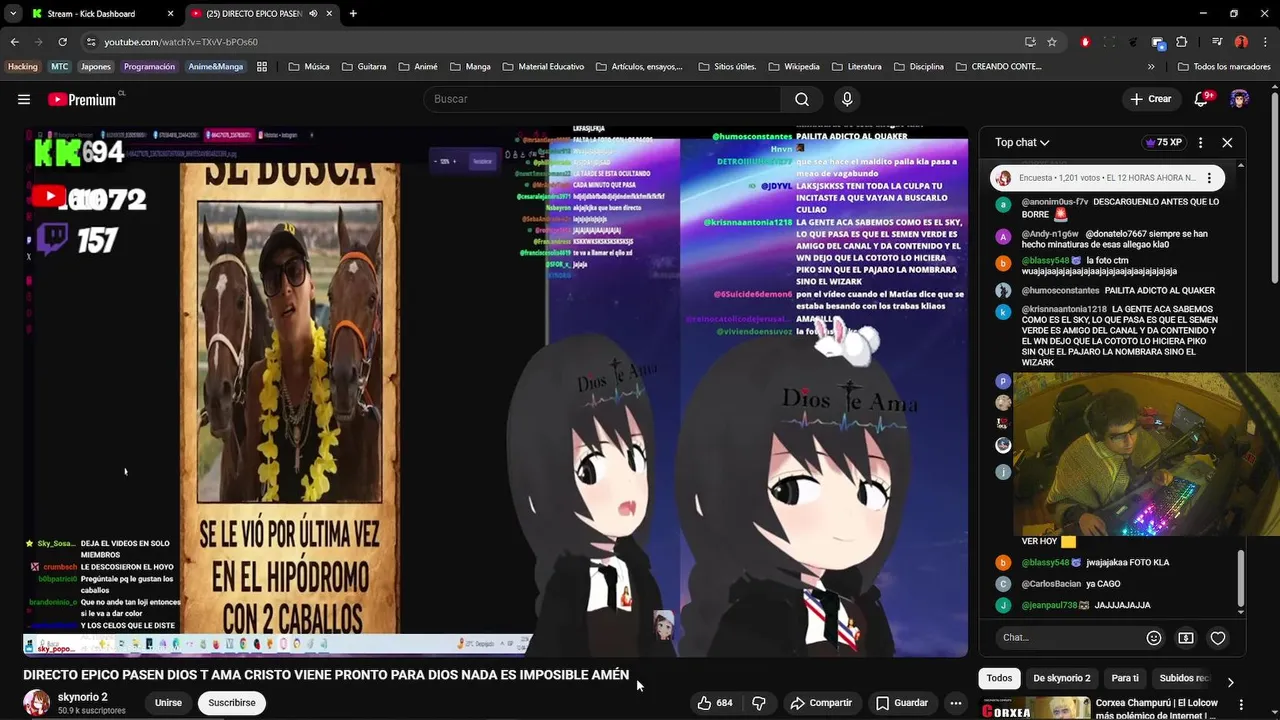Click the youtube.com address bar
Screen dimensions: 1280x720
click(x=550, y=42)
